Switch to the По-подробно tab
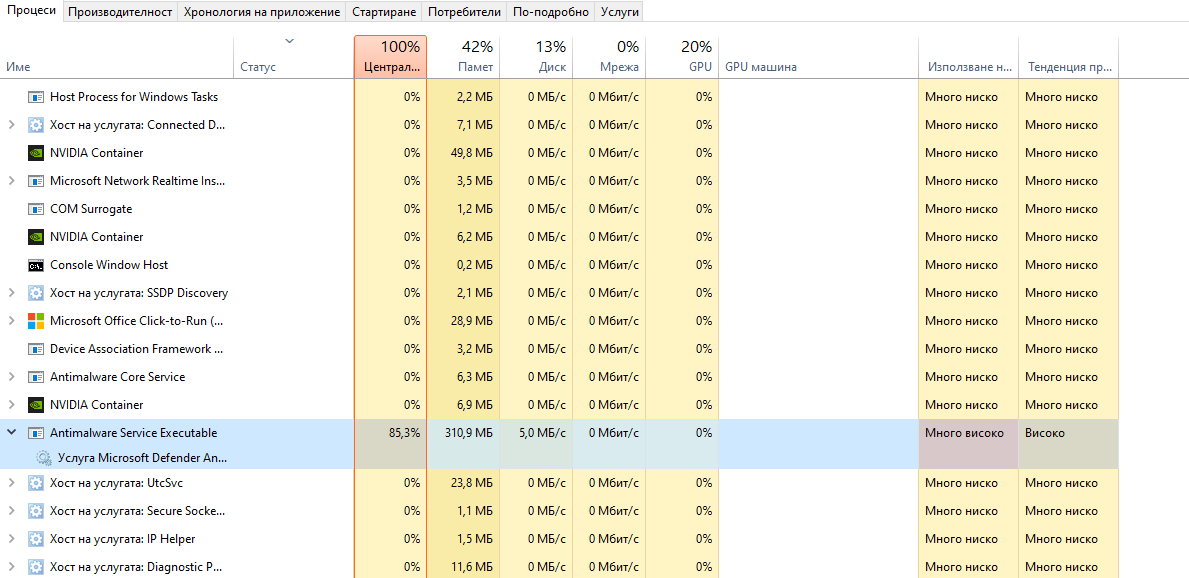Image resolution: width=1189 pixels, height=578 pixels. [551, 12]
